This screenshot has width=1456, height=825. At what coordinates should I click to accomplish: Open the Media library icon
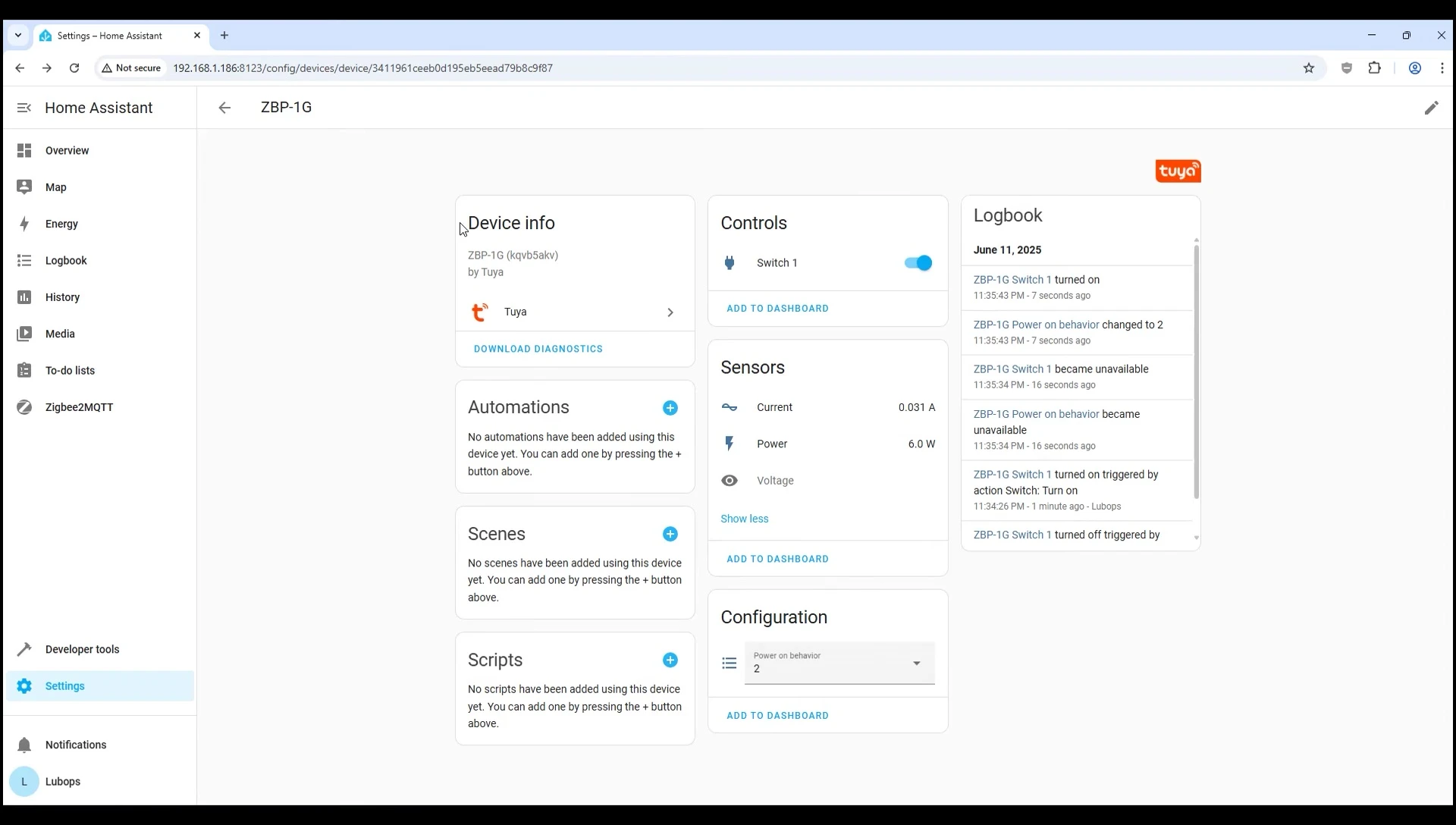pos(24,334)
